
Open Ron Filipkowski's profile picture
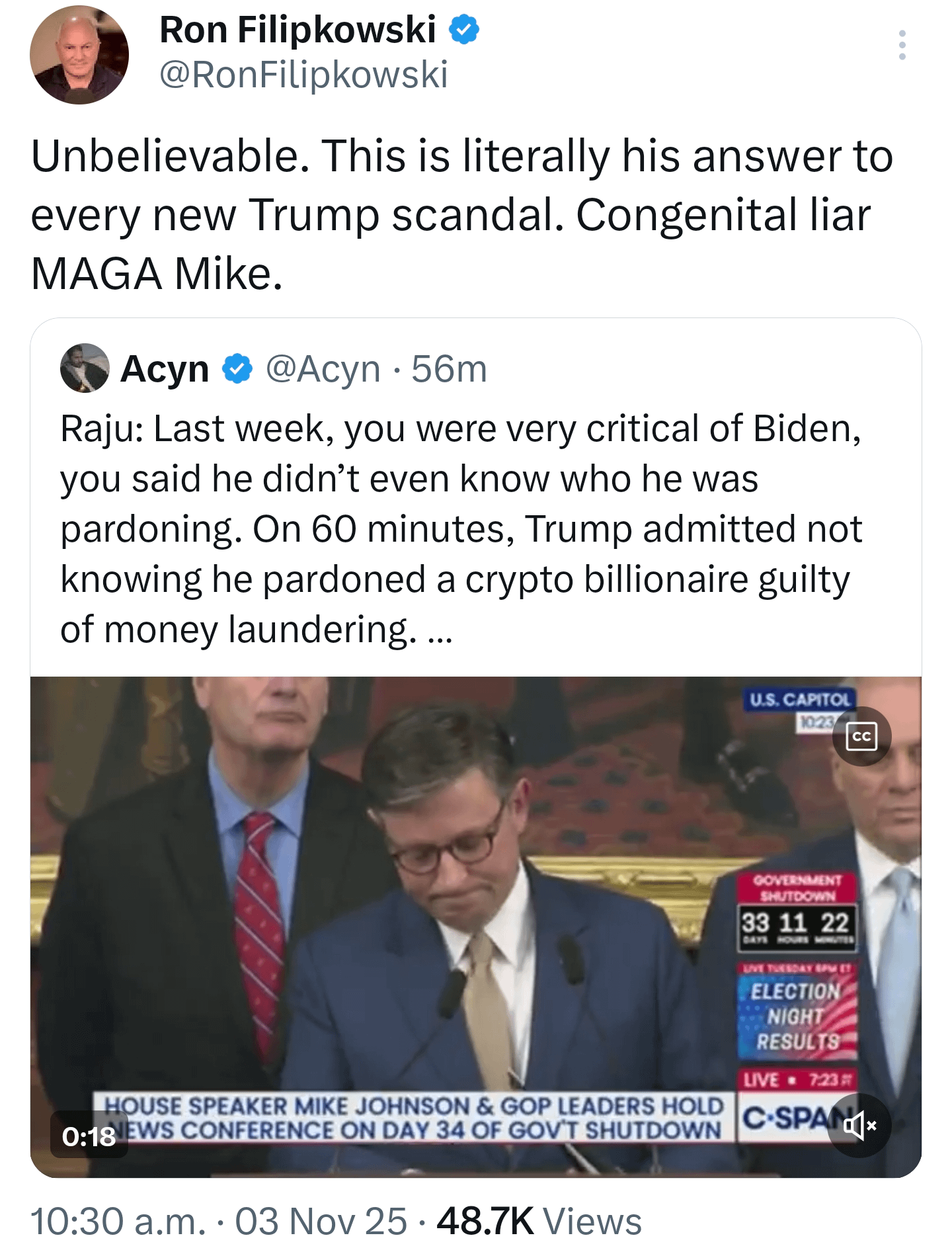[79, 55]
